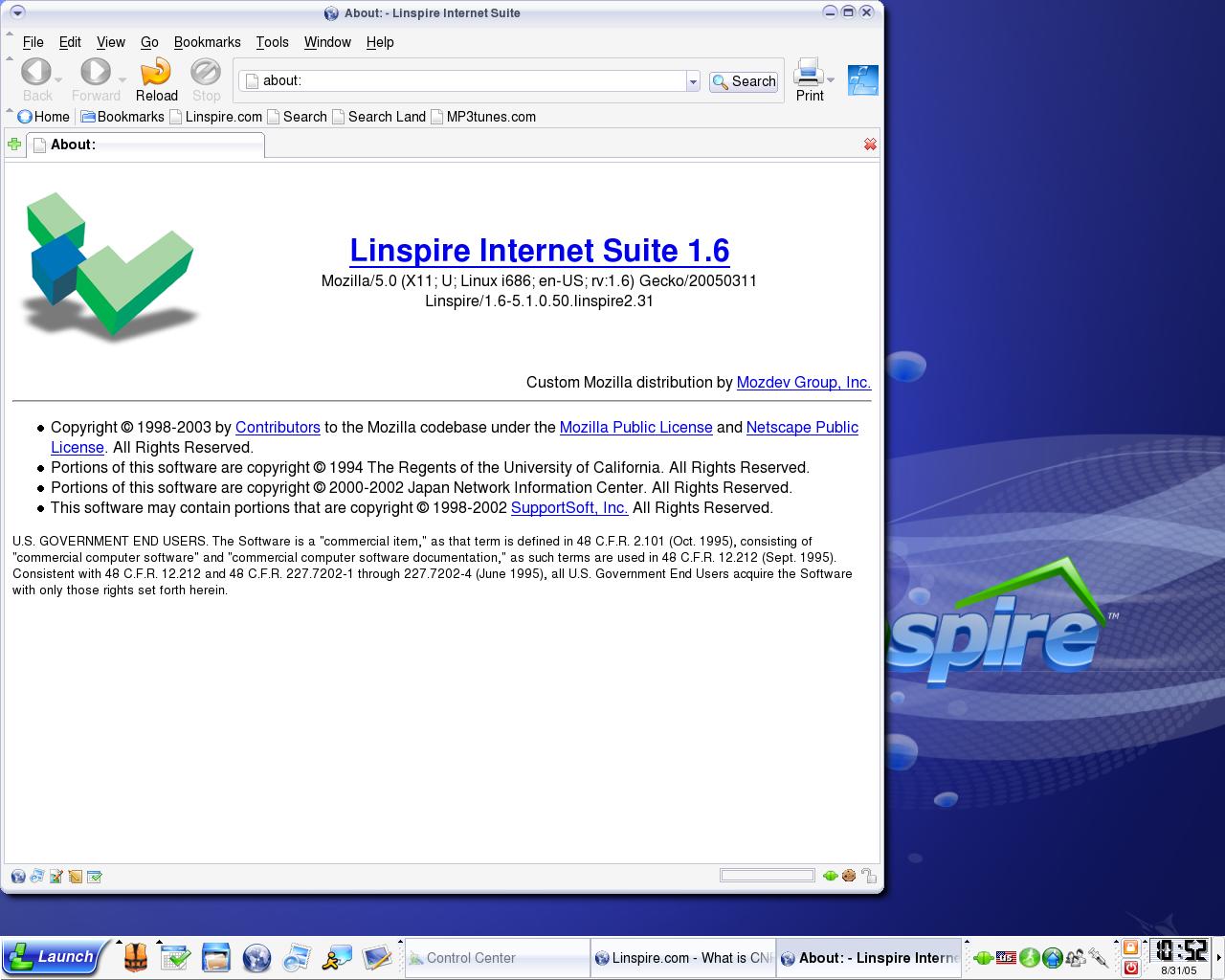Click the US flag keyboard layout icon
This screenshot has width=1225, height=980.
(x=1006, y=957)
